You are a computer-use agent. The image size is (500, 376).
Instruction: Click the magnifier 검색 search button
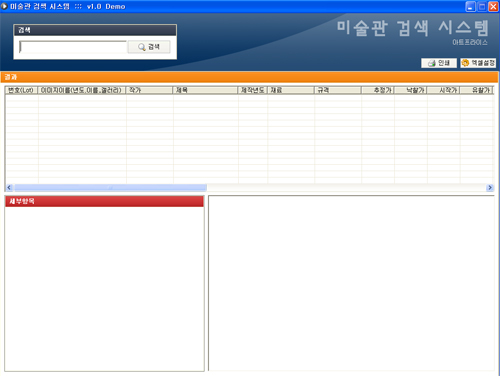point(149,47)
